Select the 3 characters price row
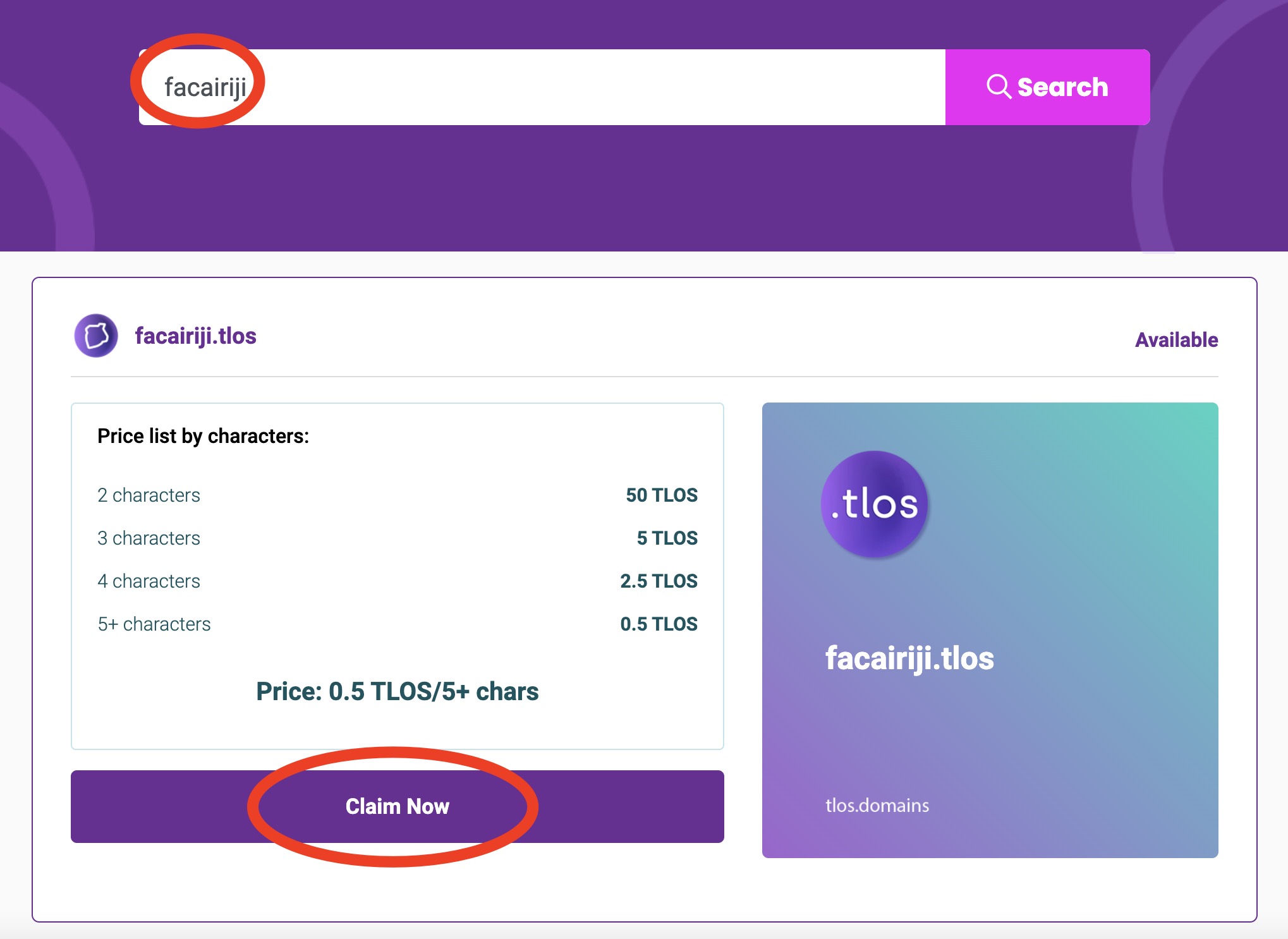 [149, 538]
